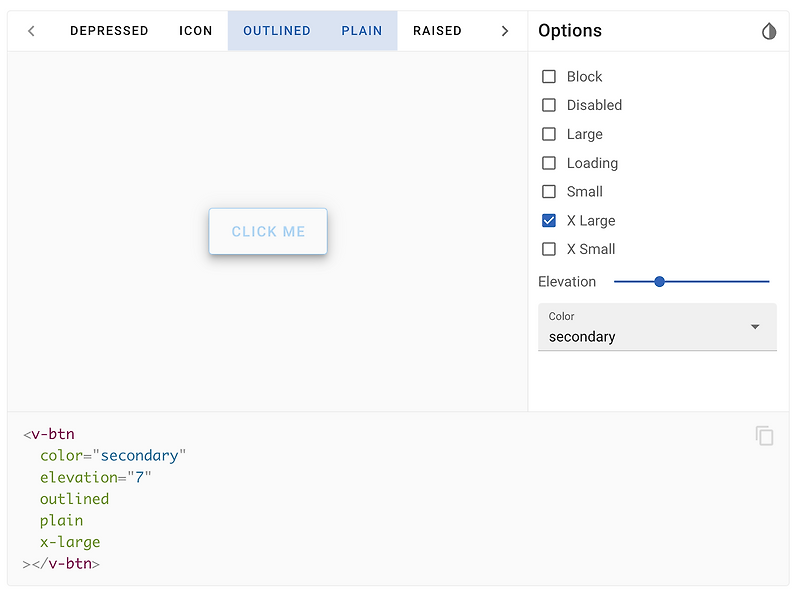The image size is (800, 599).
Task: Check the Large size option
Action: point(549,134)
